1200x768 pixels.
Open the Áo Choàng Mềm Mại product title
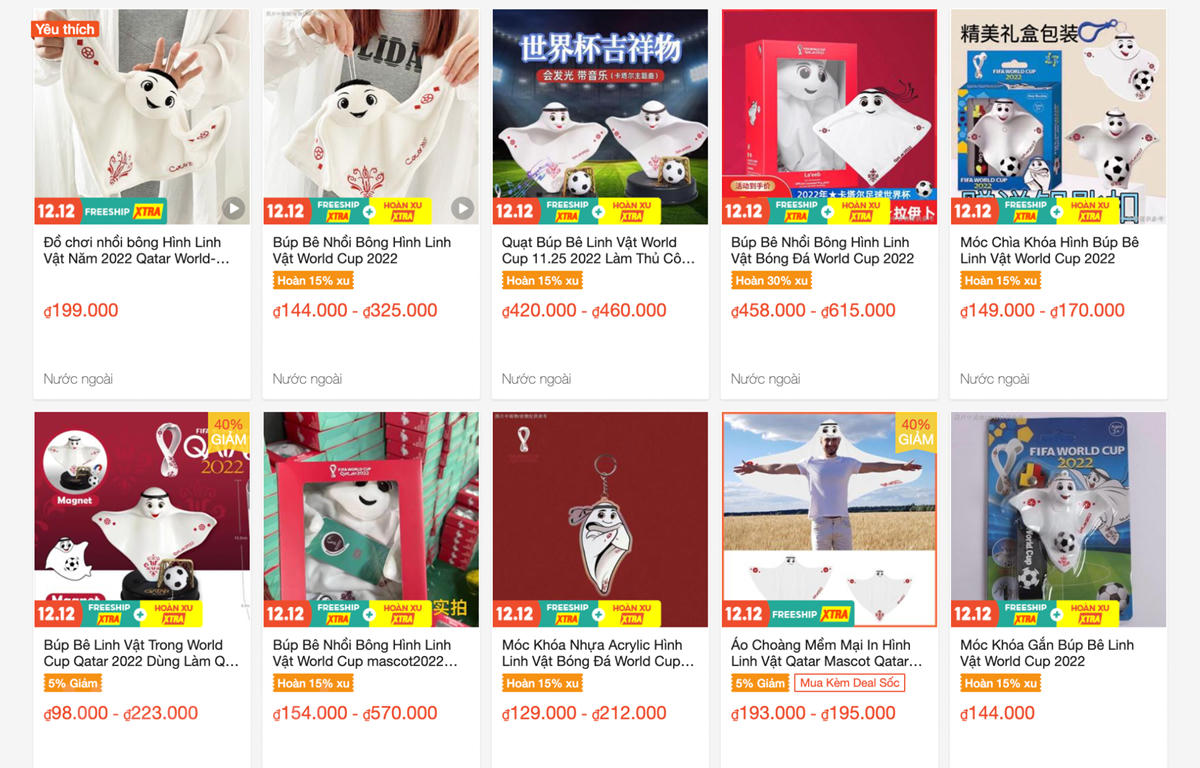[x=826, y=653]
